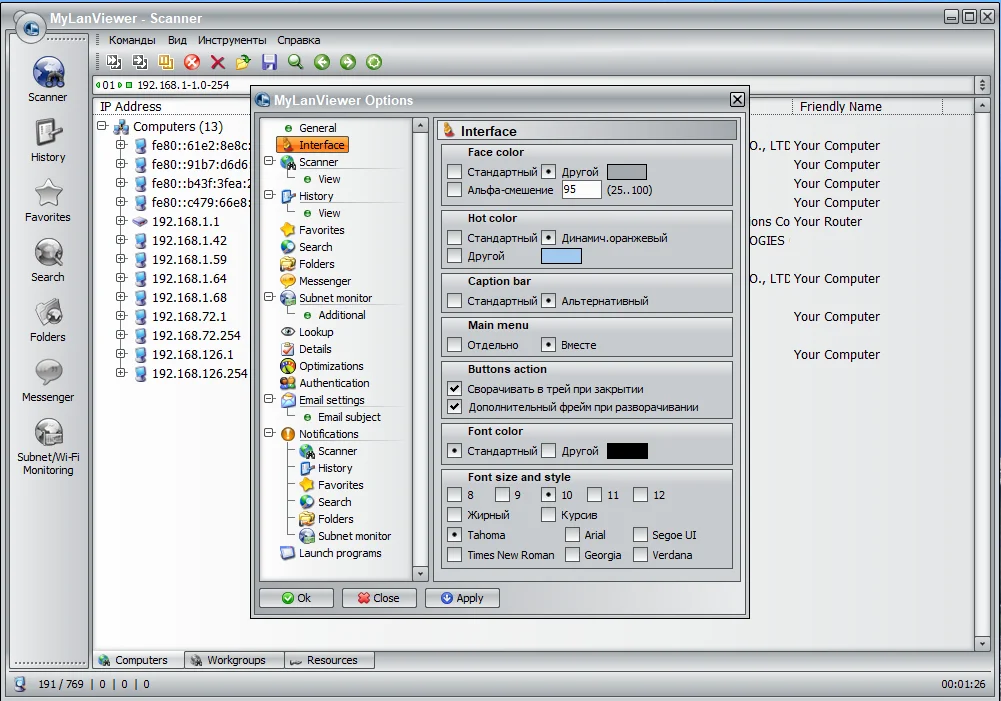
Task: Open the Инструменты menu
Action: click(232, 40)
